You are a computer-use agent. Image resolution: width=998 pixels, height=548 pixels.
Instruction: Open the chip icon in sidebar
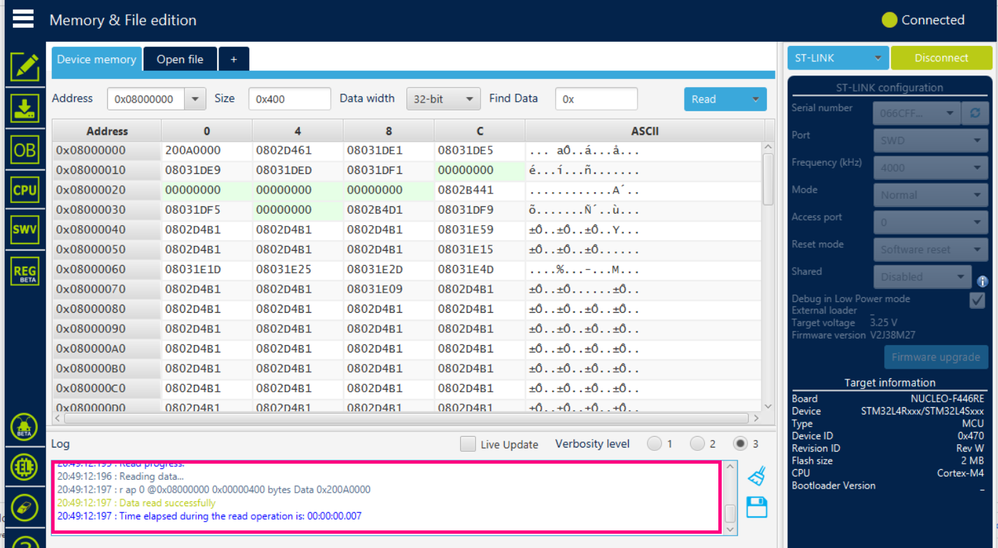(24, 467)
